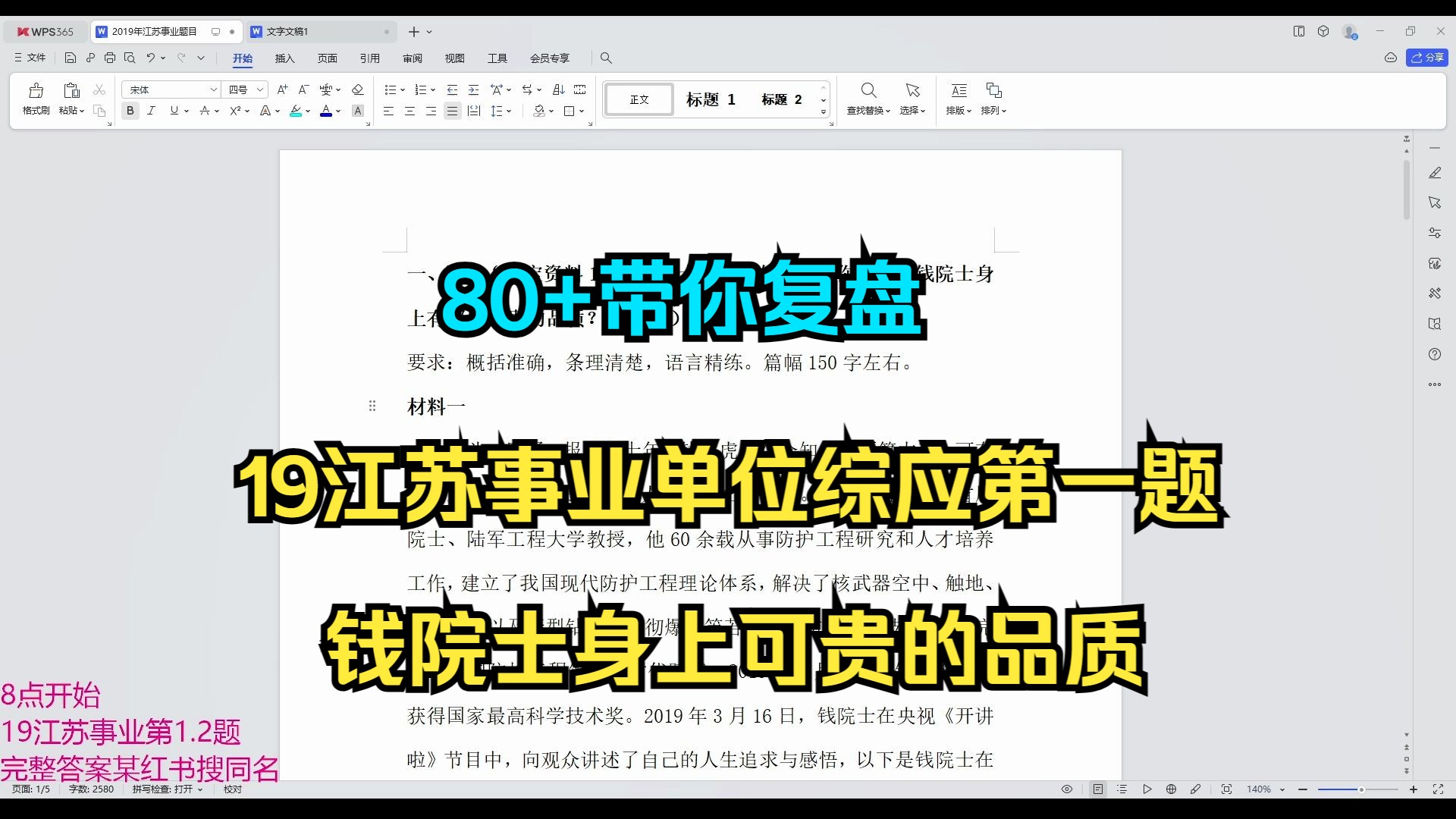This screenshot has height=819, width=1456.
Task: Expand the borders dropdown arrow
Action: click(x=582, y=111)
